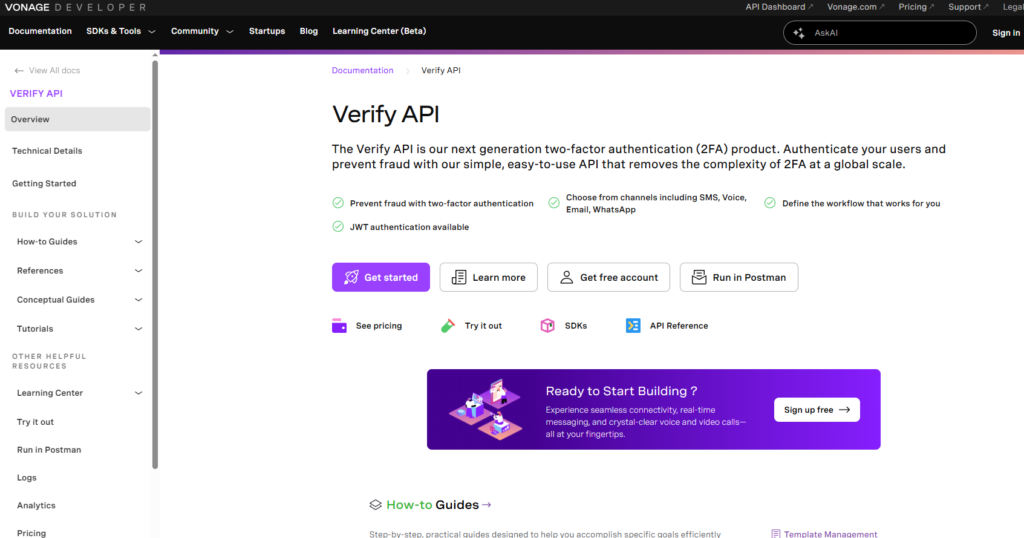Click the arrow icon in Sign up free
Viewport: 1024px width, 538px height.
pos(844,410)
